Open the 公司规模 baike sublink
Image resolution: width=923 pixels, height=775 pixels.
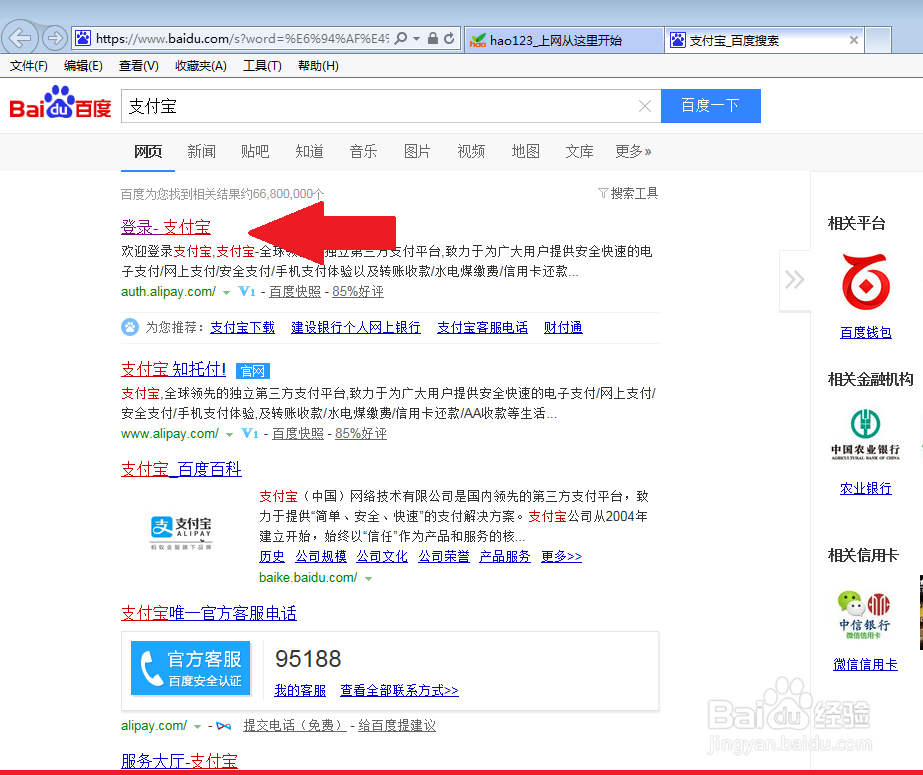[x=321, y=556]
